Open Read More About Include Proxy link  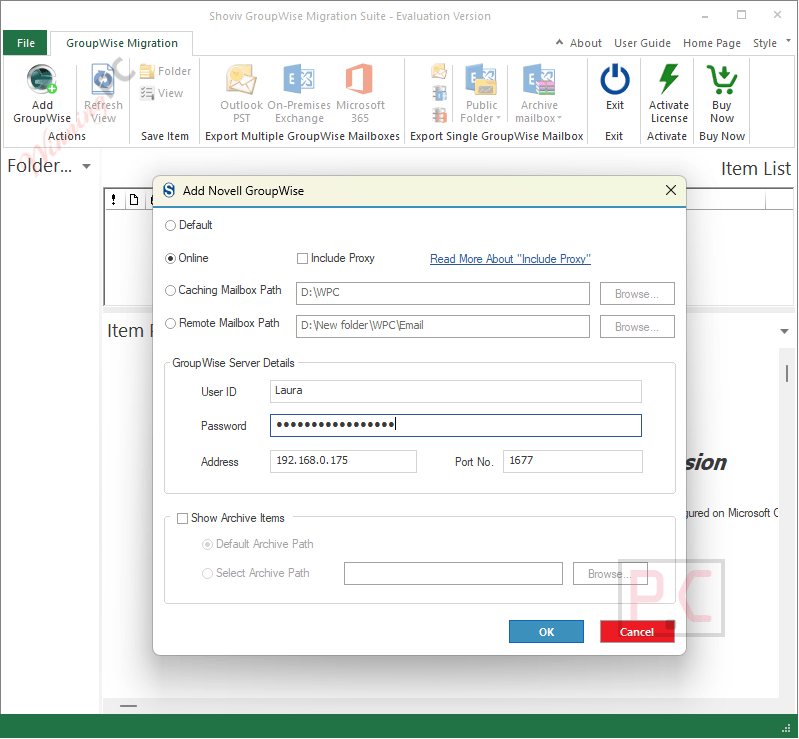click(x=510, y=259)
